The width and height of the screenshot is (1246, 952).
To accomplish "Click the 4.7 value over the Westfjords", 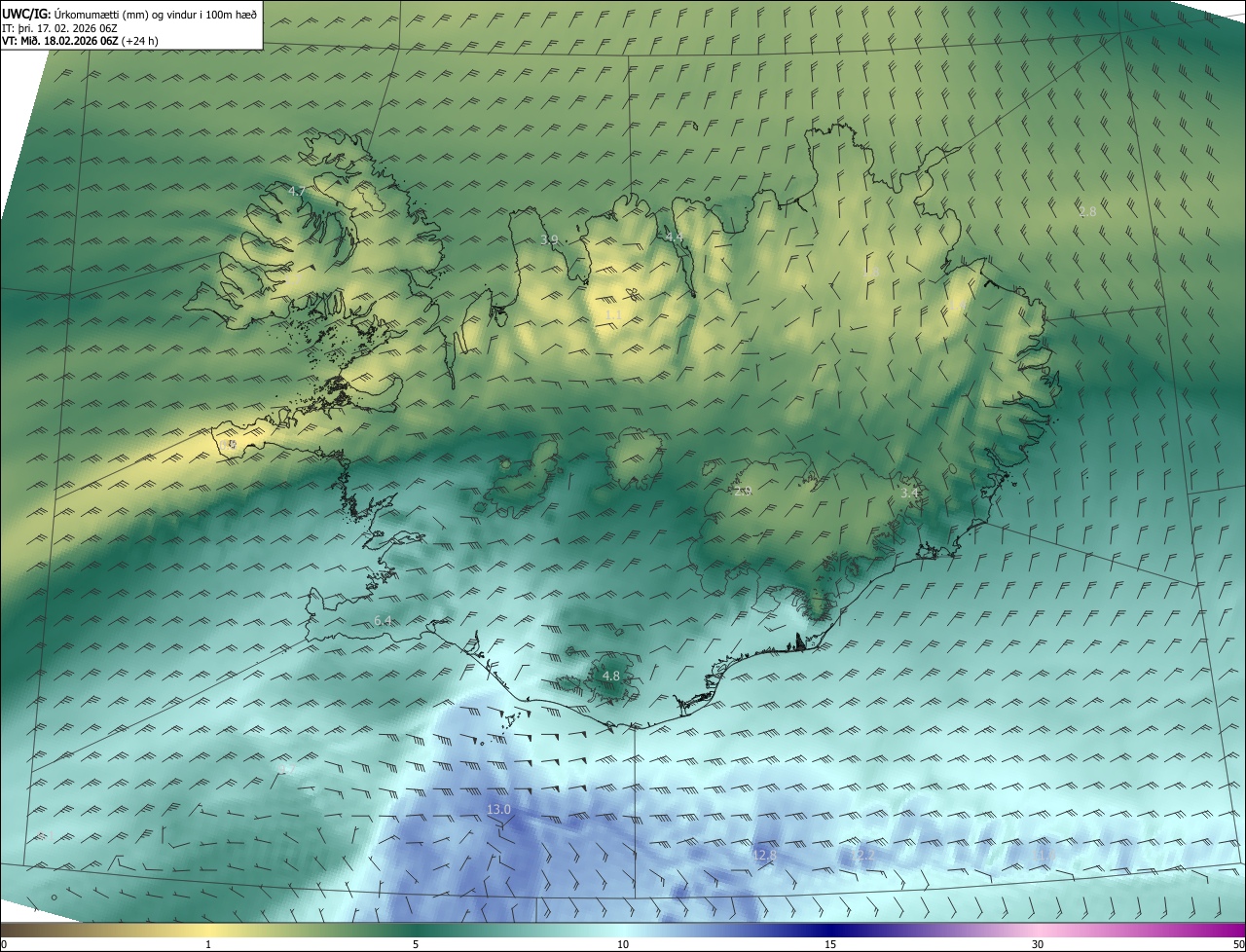I will click(298, 192).
